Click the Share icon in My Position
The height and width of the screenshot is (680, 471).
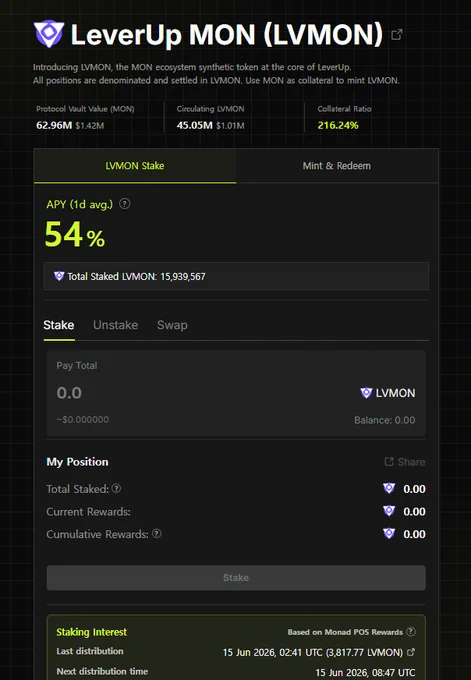click(389, 461)
